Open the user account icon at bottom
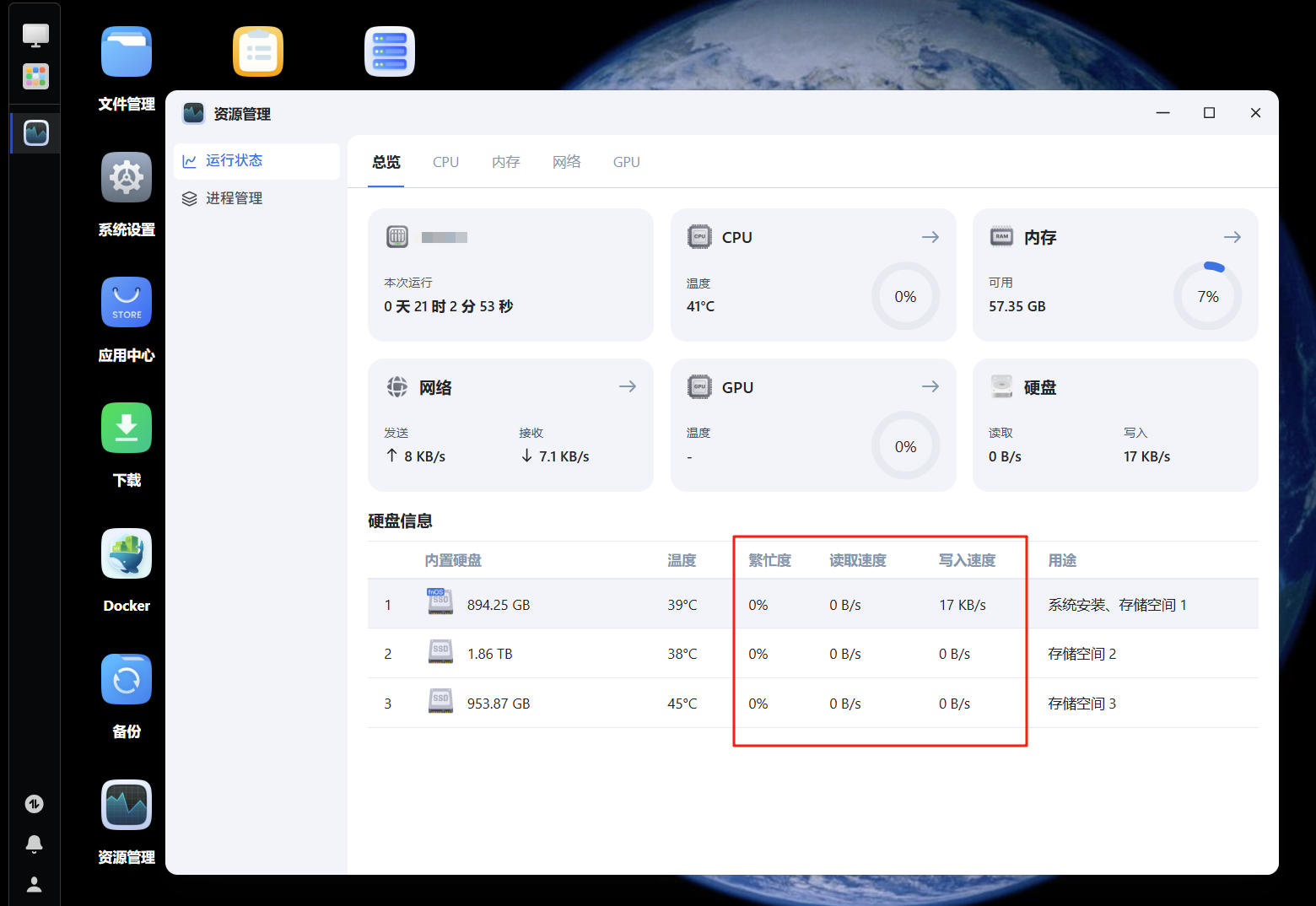This screenshot has width=1316, height=906. (x=34, y=884)
